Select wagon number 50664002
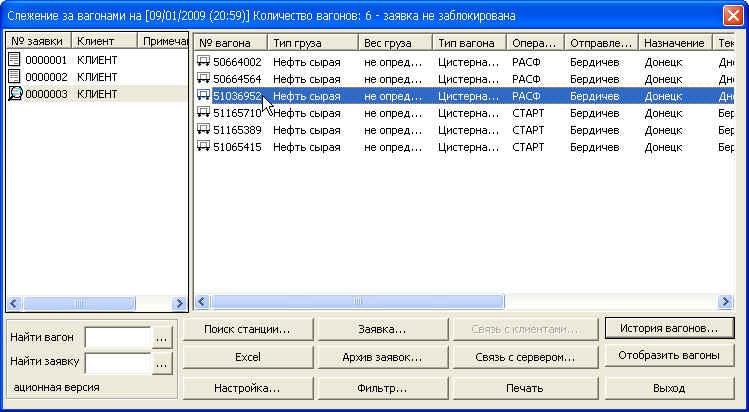749x412 pixels. [x=237, y=62]
